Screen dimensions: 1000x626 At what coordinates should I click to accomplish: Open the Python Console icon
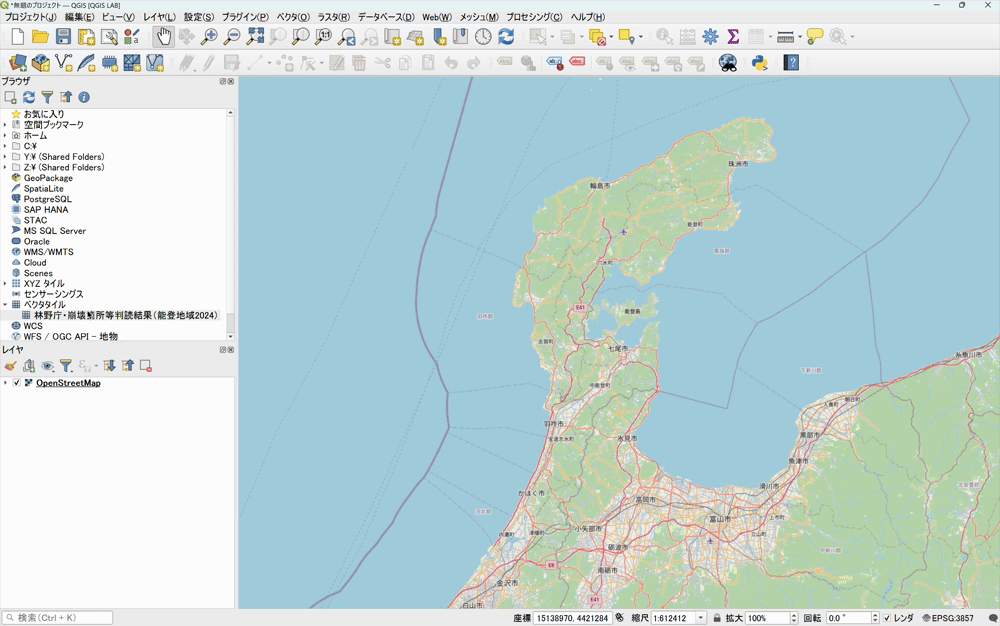point(760,62)
